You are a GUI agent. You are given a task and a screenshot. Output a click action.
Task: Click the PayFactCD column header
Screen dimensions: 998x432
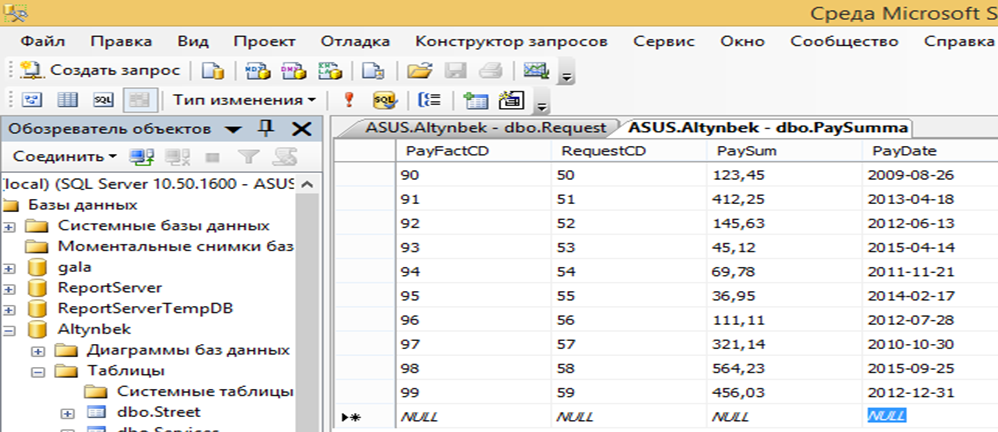coord(474,151)
